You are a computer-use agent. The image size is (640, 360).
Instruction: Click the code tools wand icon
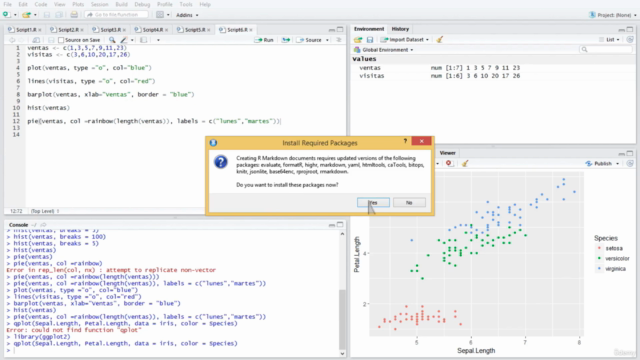click(x=124, y=40)
